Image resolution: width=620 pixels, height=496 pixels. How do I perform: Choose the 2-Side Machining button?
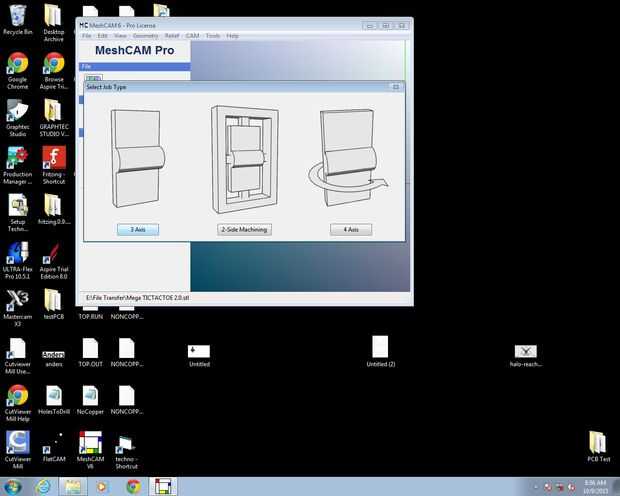coord(244,229)
